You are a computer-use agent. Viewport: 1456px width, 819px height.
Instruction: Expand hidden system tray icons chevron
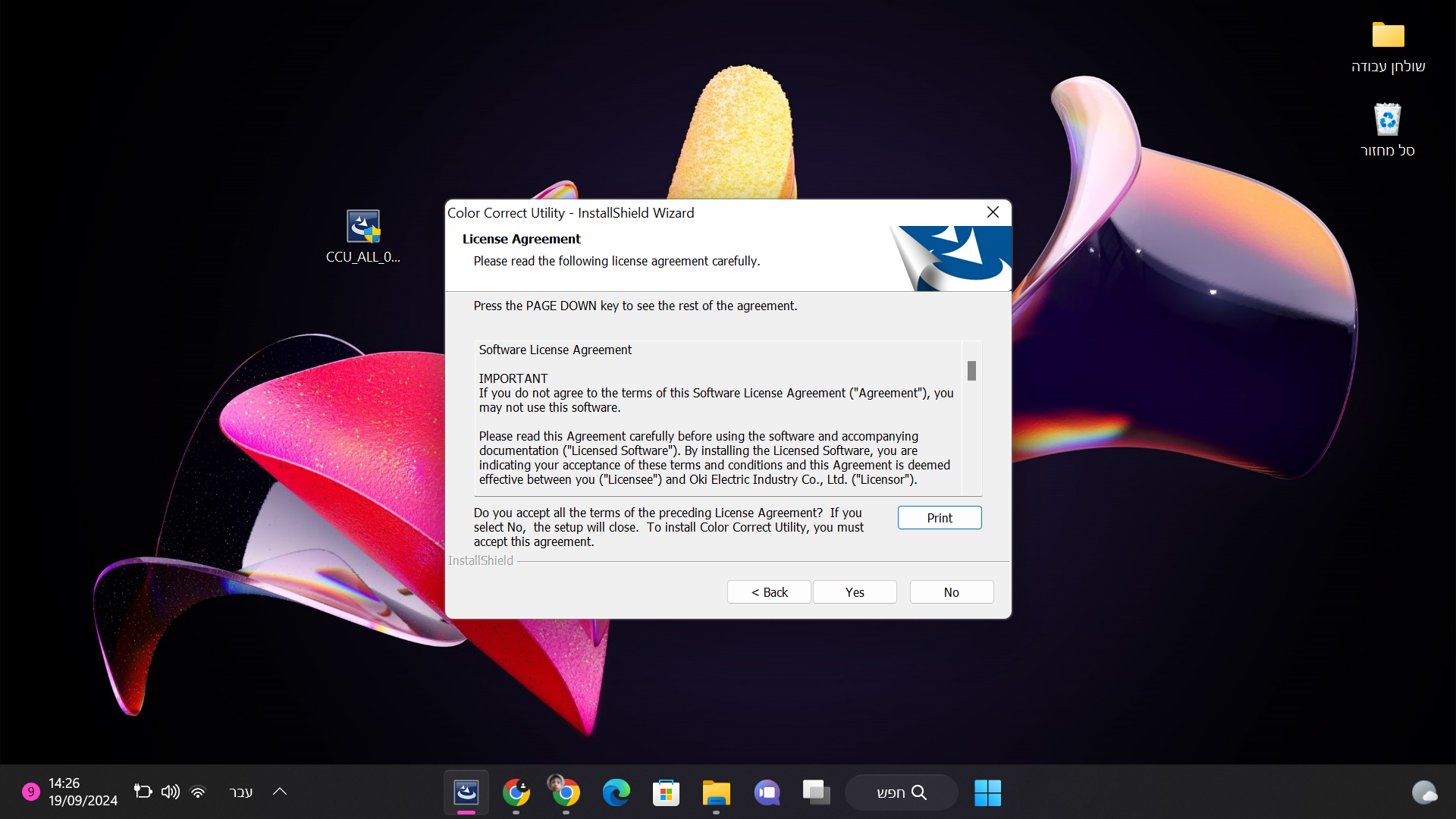pyautogui.click(x=280, y=792)
